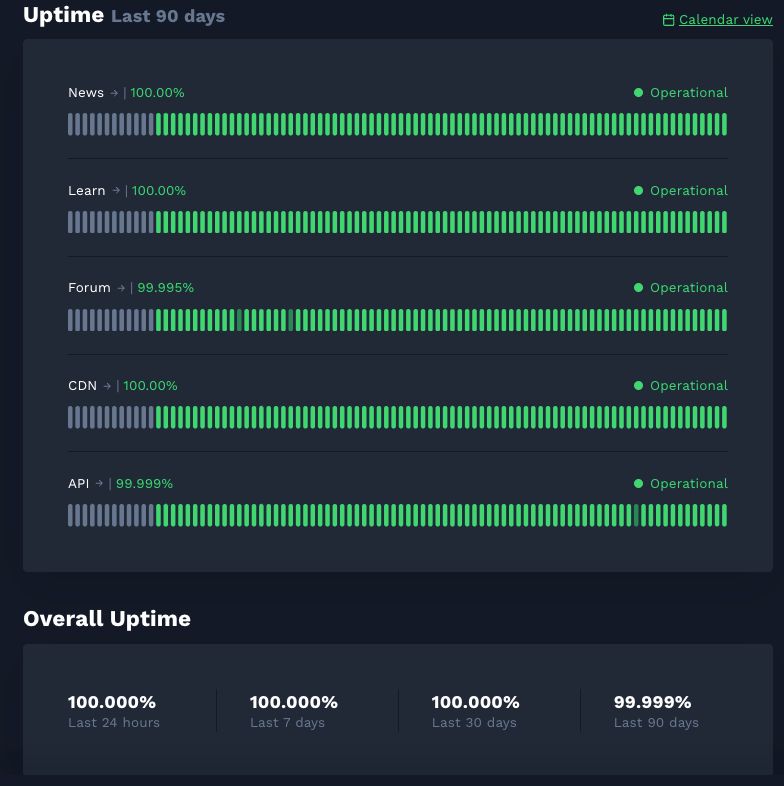Click second darker green bar in Forum timeline
This screenshot has height=786, width=784.
point(291,320)
